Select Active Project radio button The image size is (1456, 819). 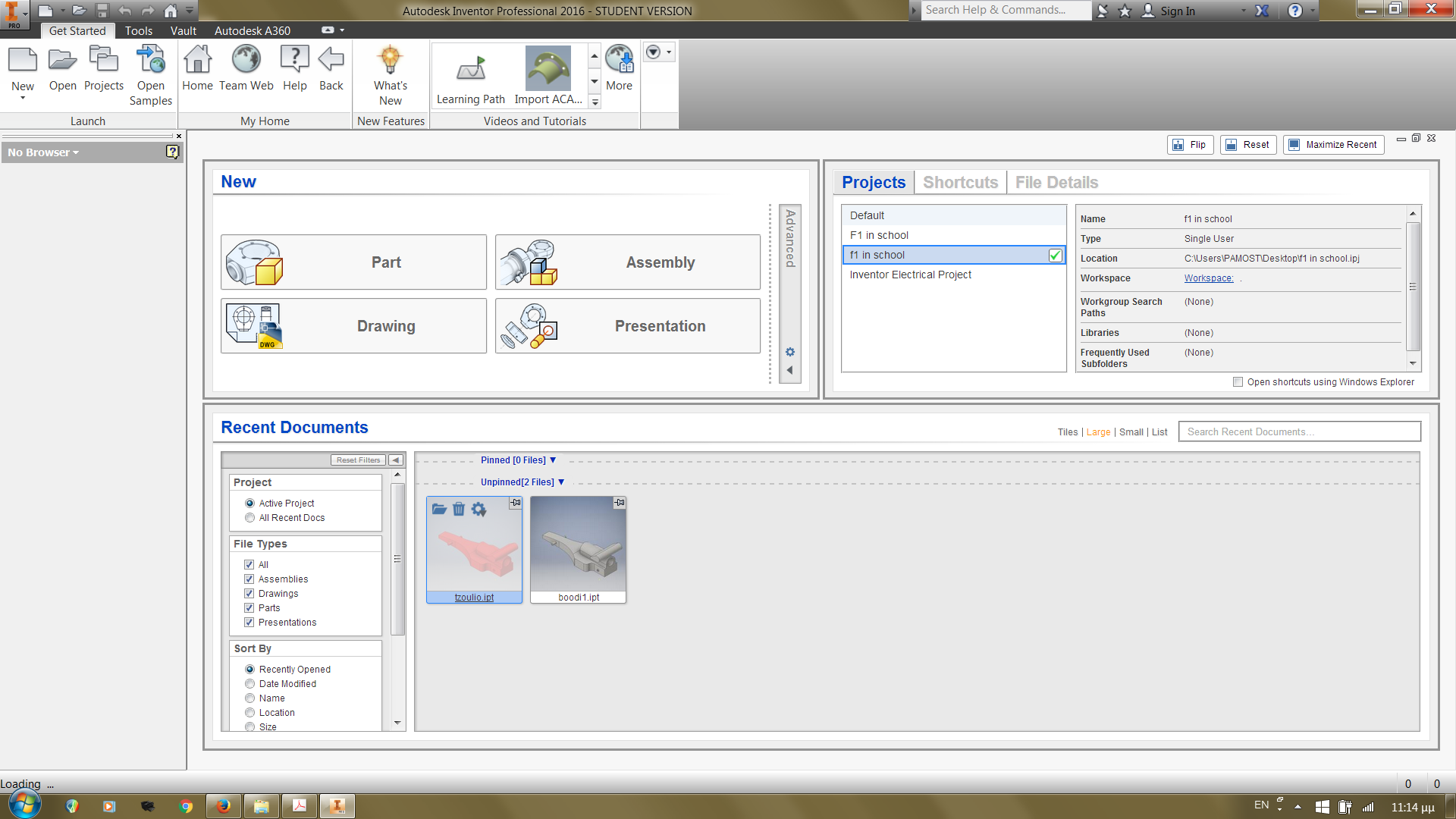click(249, 504)
